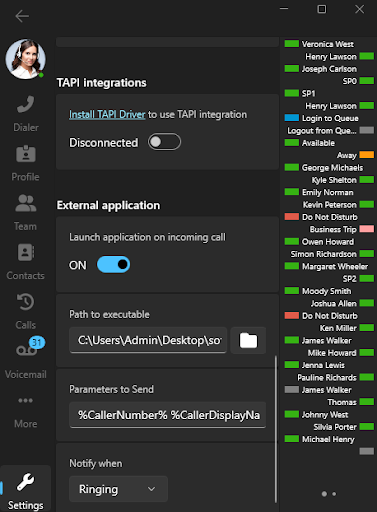377x512 pixels.
Task: Select Margaret Wheeler in the panel
Action: click(326, 266)
